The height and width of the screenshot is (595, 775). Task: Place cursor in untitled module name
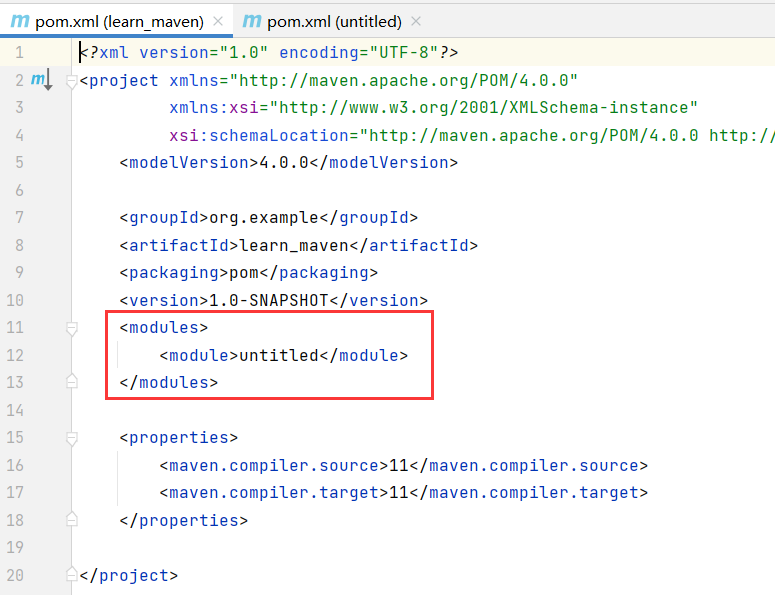[279, 355]
